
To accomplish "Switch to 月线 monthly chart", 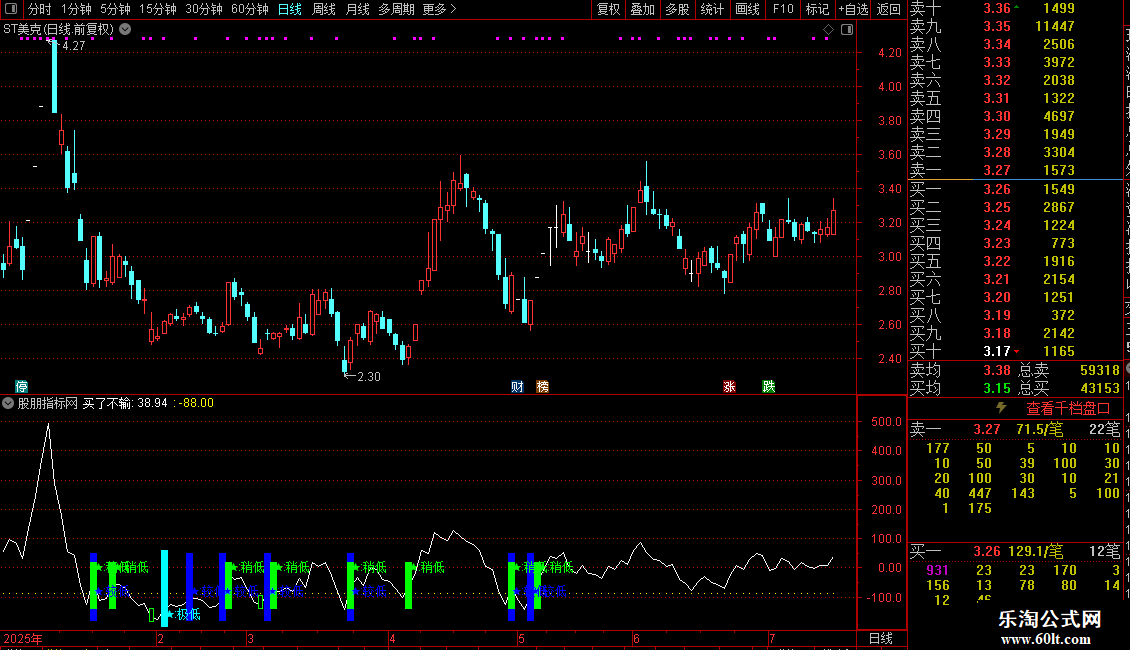I will click(357, 9).
